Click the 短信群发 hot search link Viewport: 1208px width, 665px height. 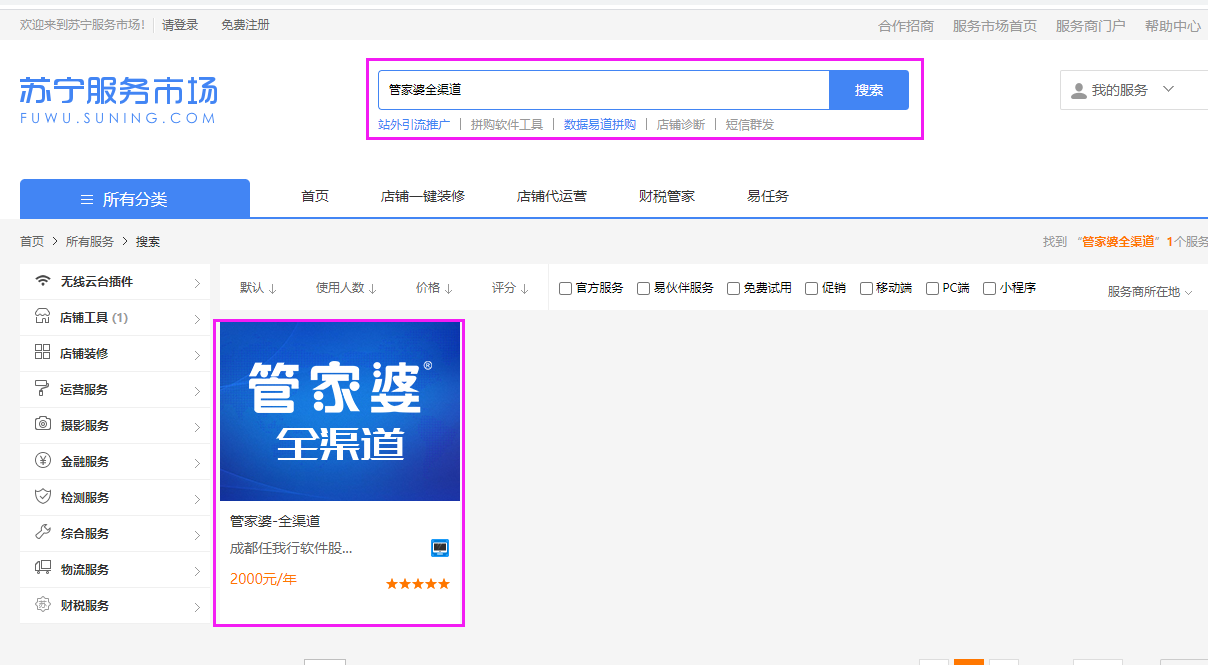click(x=750, y=125)
